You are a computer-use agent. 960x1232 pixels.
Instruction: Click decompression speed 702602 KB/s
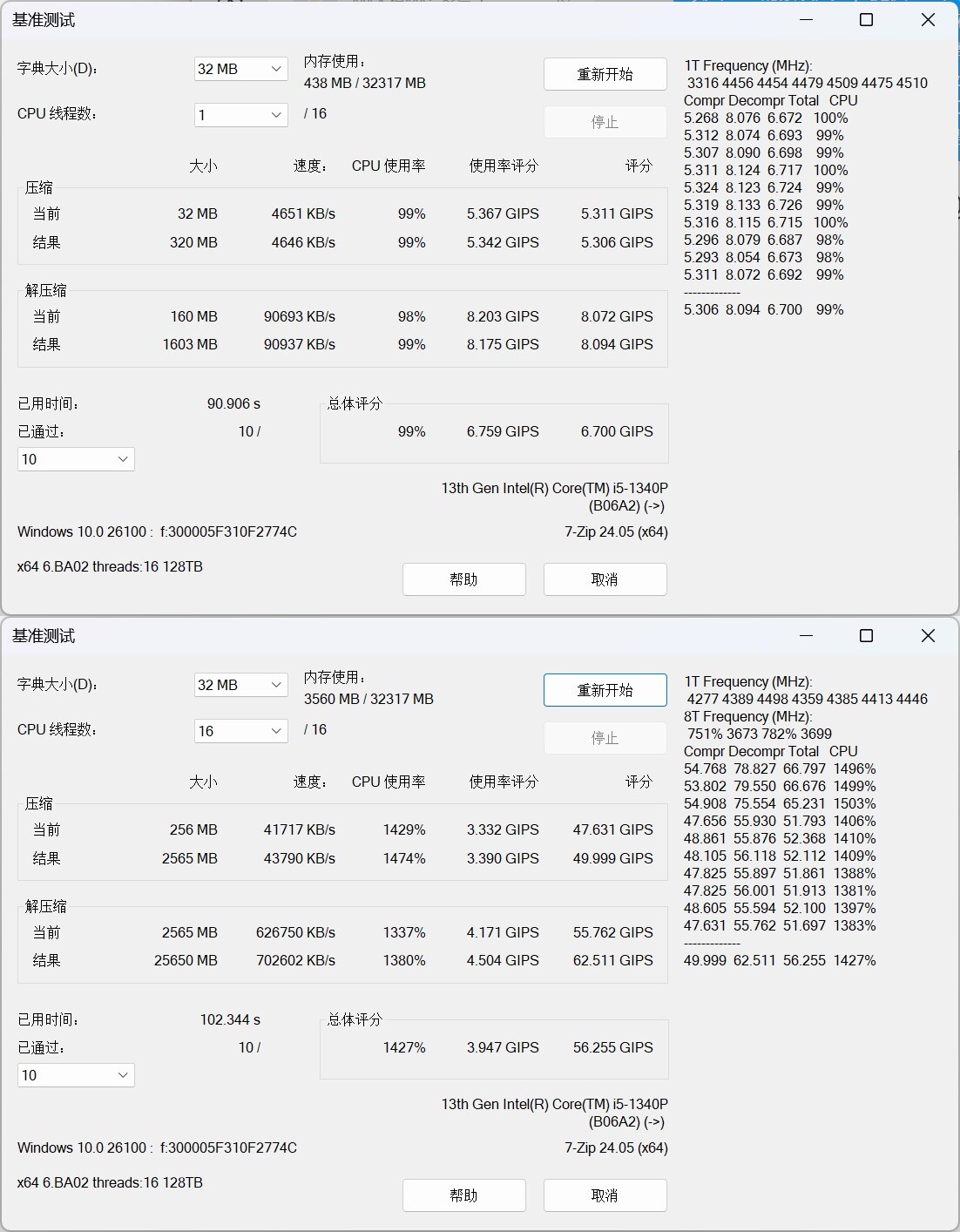click(x=296, y=960)
